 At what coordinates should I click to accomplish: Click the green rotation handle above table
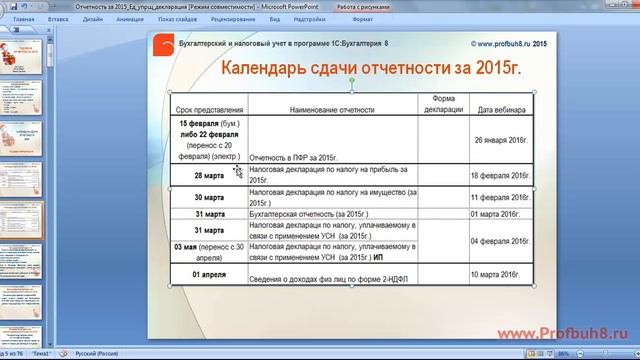352,81
